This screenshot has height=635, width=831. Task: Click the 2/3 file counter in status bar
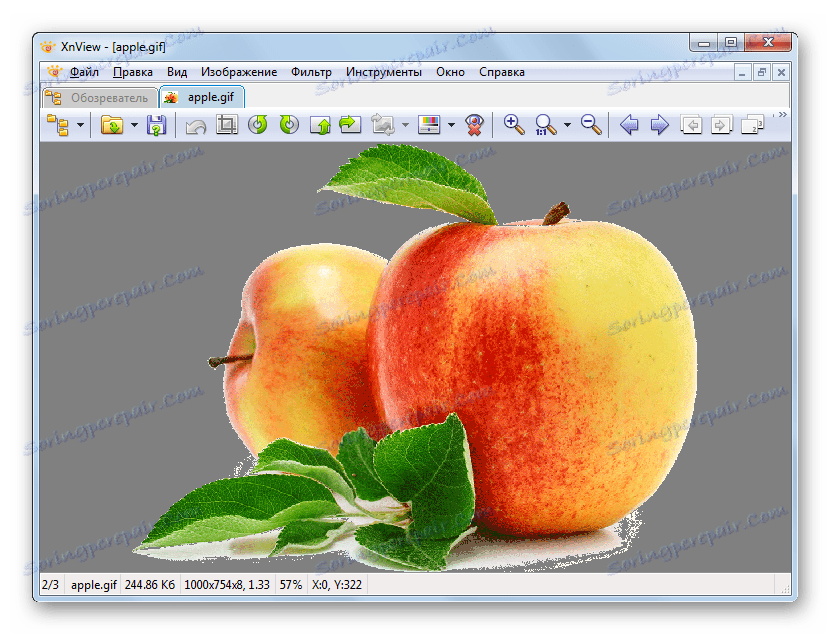pyautogui.click(x=50, y=585)
